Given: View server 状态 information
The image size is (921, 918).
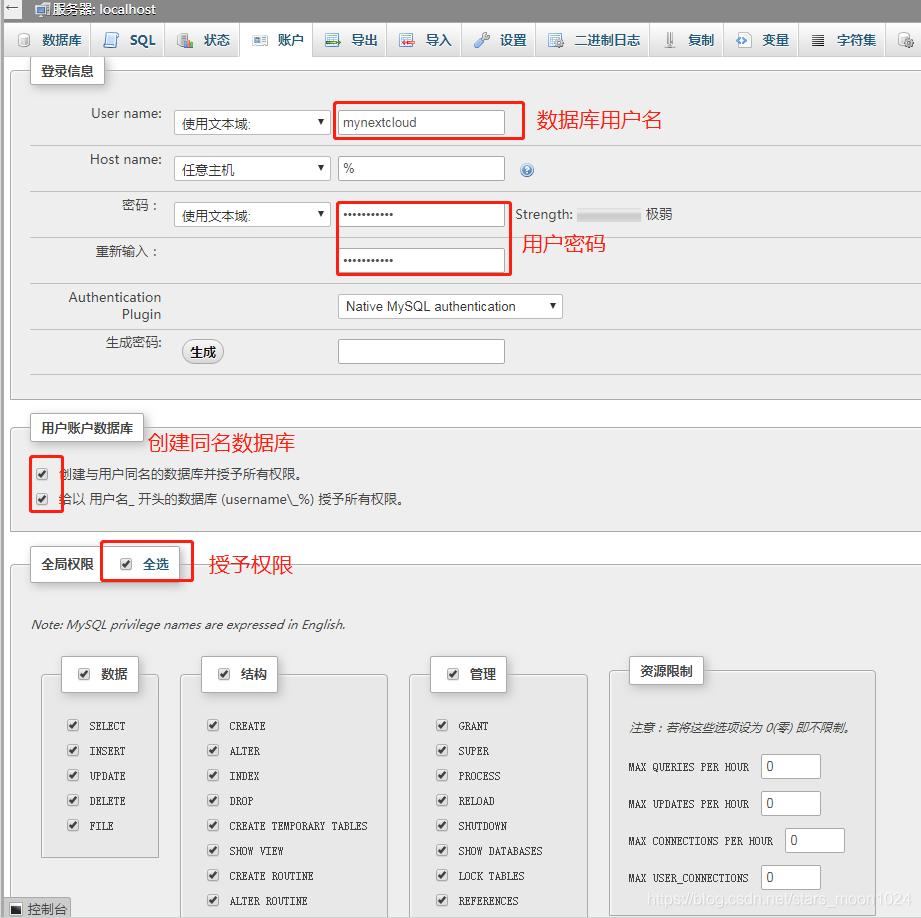Looking at the screenshot, I should pos(212,40).
